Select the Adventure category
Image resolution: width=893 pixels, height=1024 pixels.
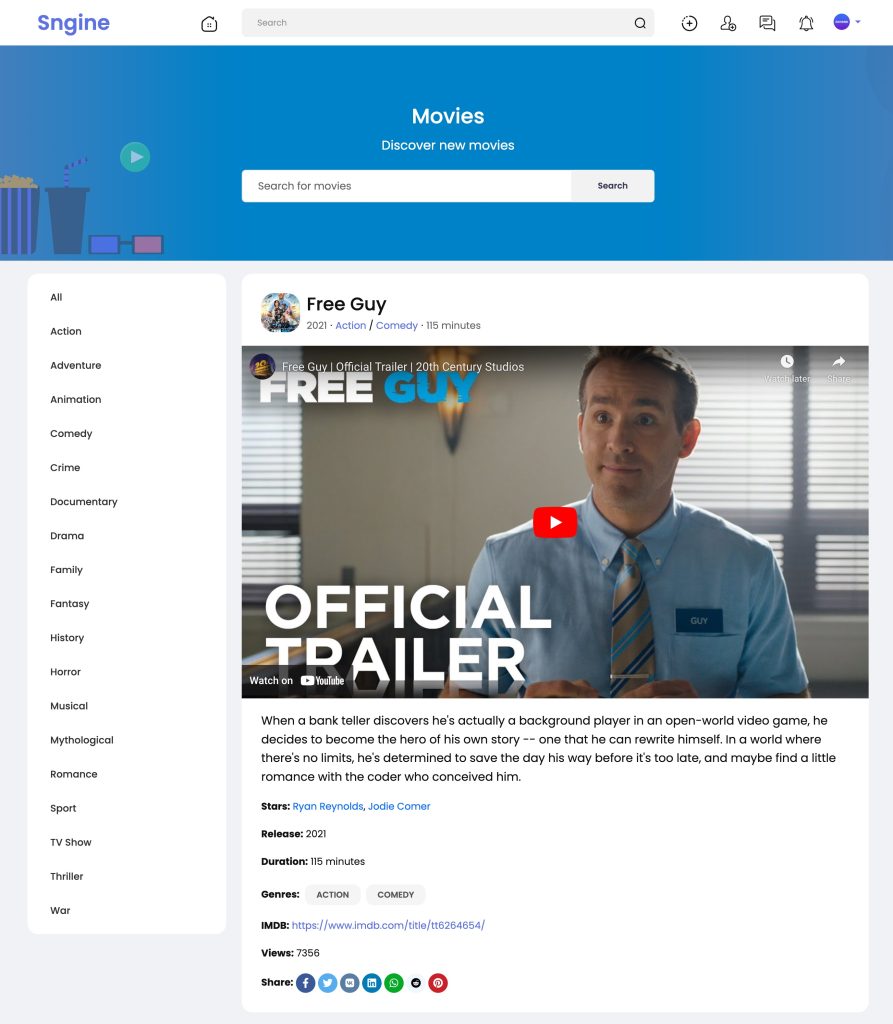point(76,365)
